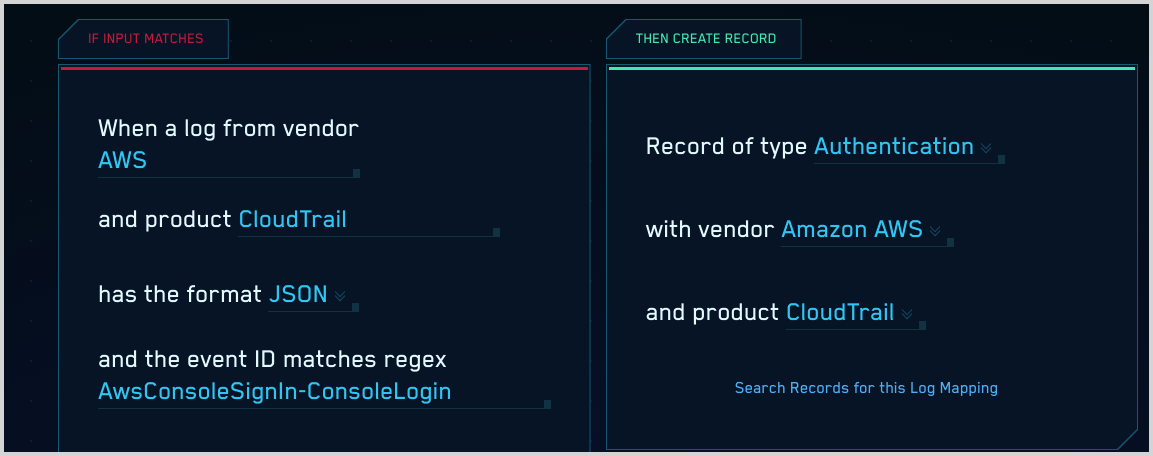
Task: Click the chevron beside record product CloudTrail
Action: 907,314
